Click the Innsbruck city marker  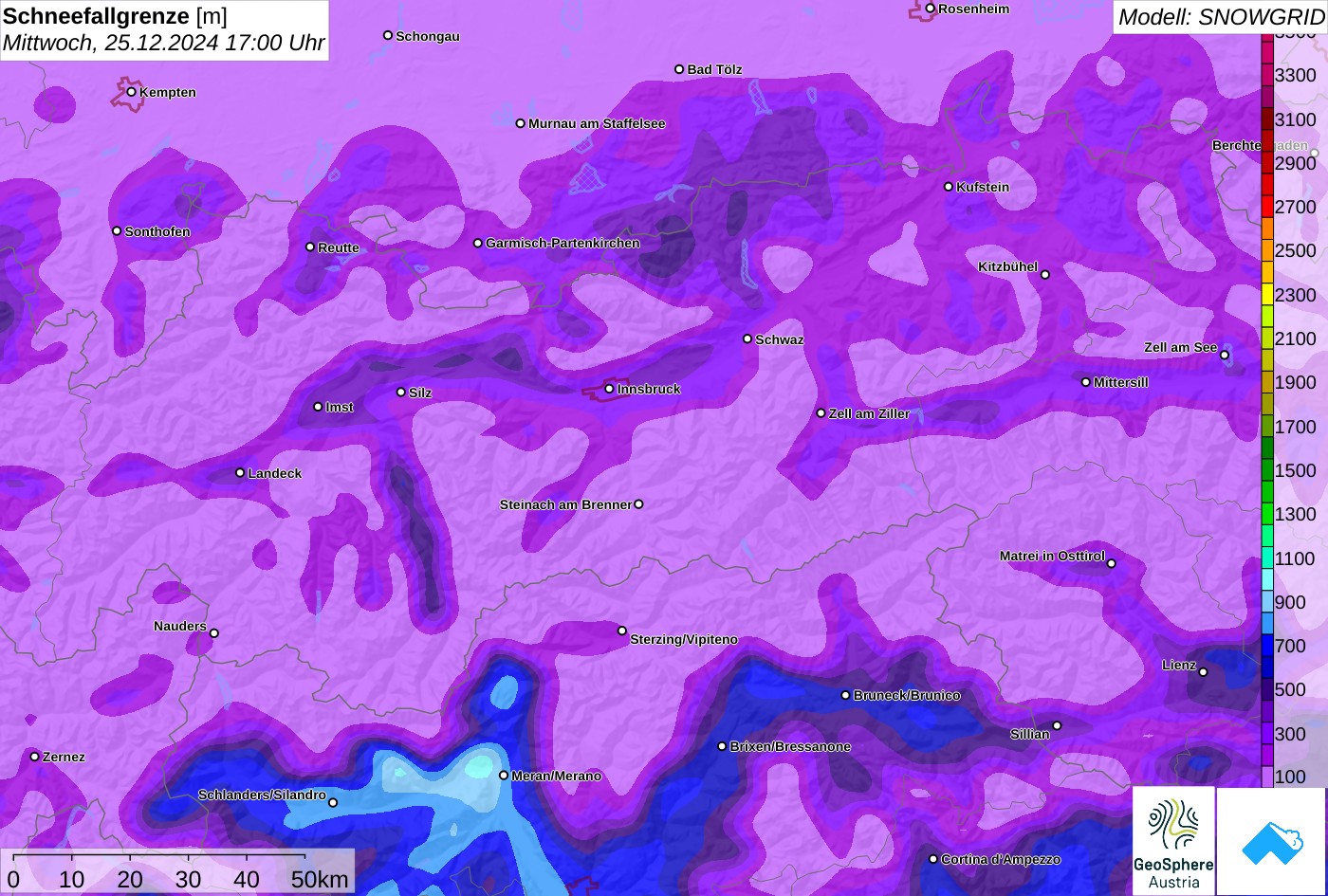tap(609, 389)
